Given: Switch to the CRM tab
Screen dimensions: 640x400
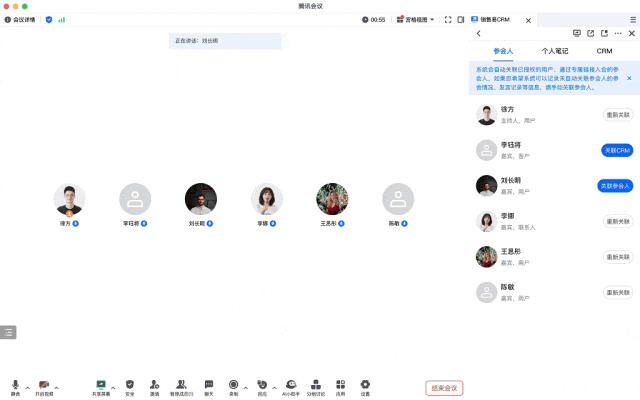Looking at the screenshot, I should pyautogui.click(x=604, y=50).
